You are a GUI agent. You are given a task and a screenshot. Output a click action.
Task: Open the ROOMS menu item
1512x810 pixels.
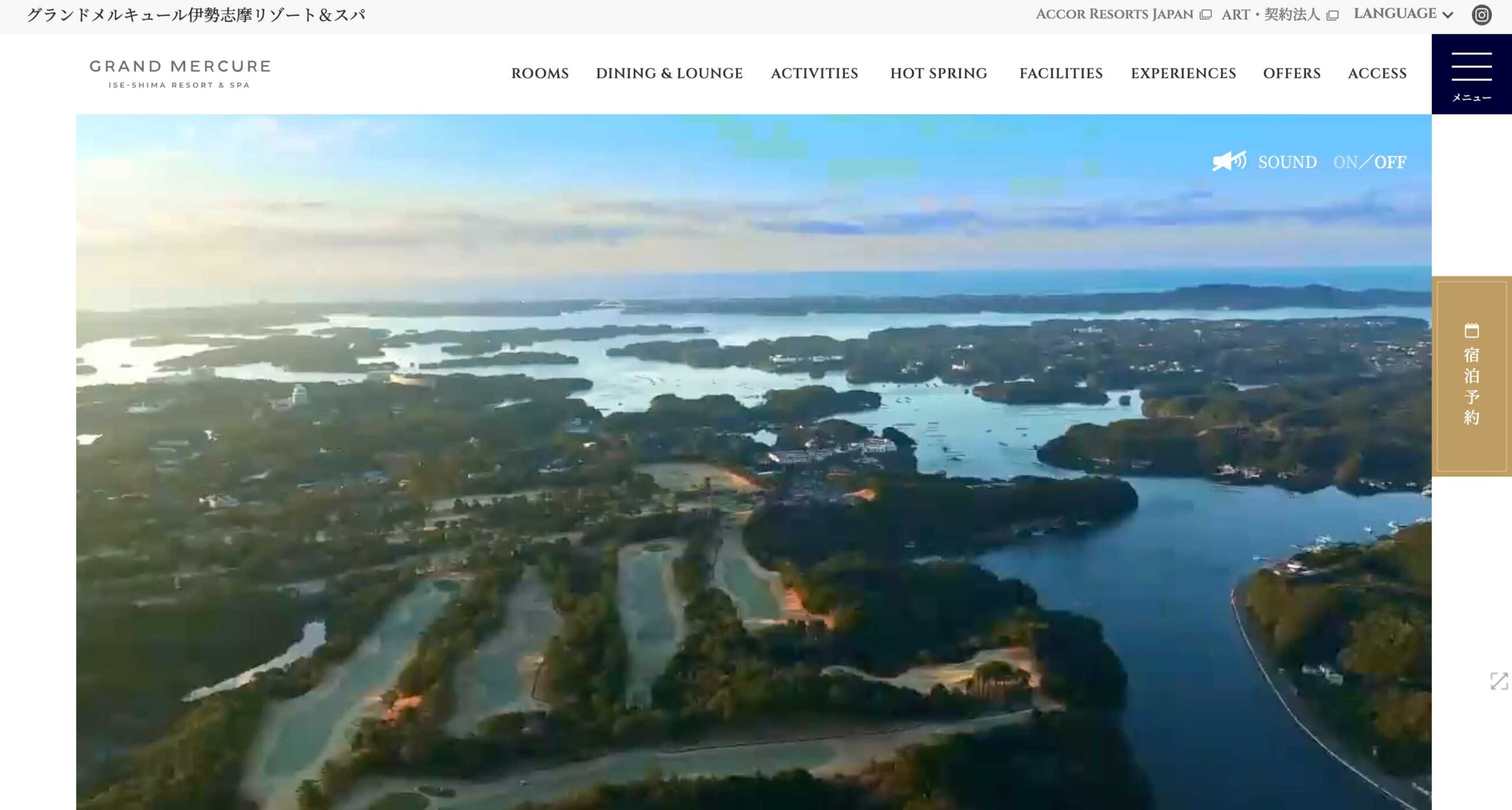[539, 73]
